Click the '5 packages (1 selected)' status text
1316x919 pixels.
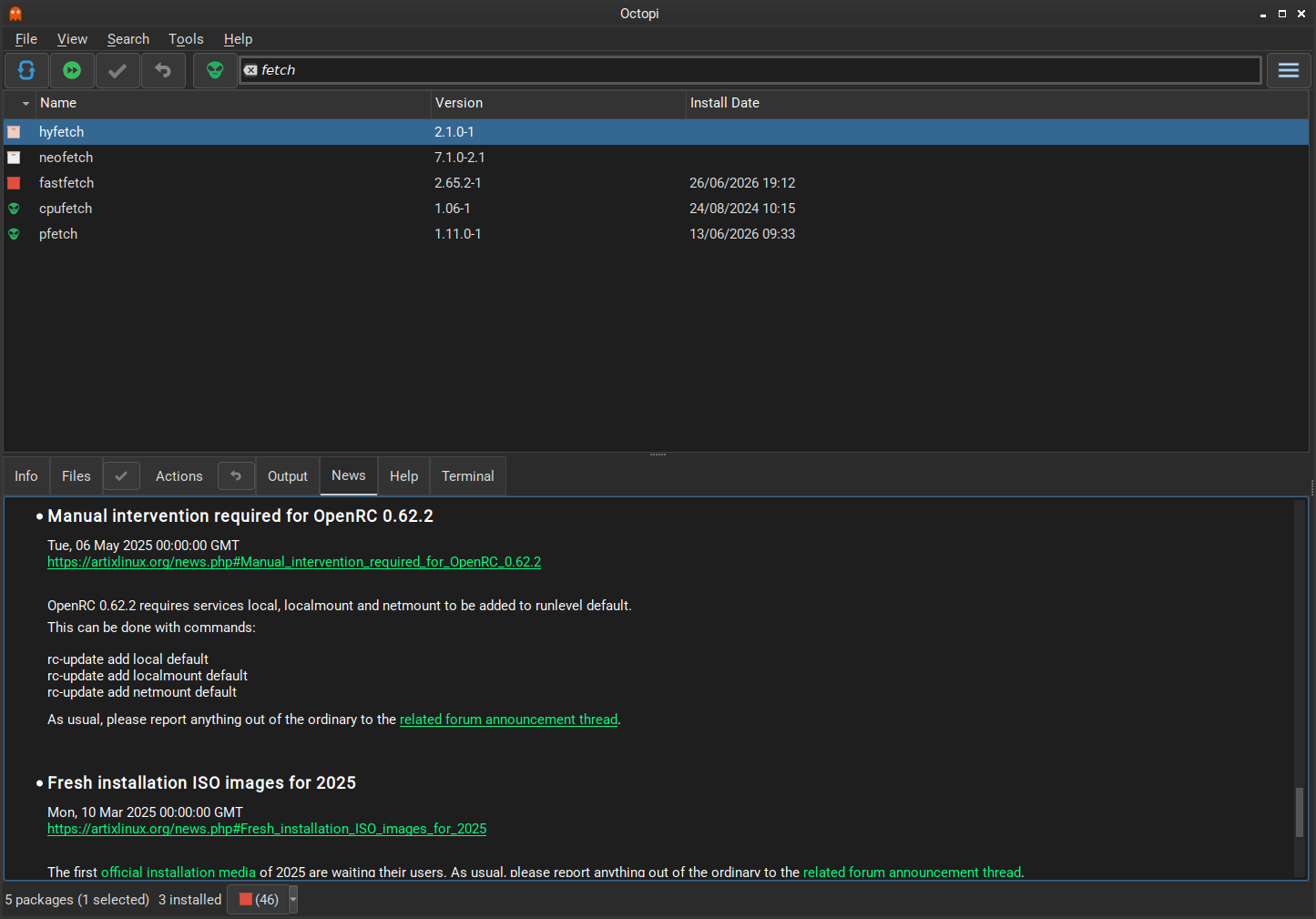pos(77,900)
